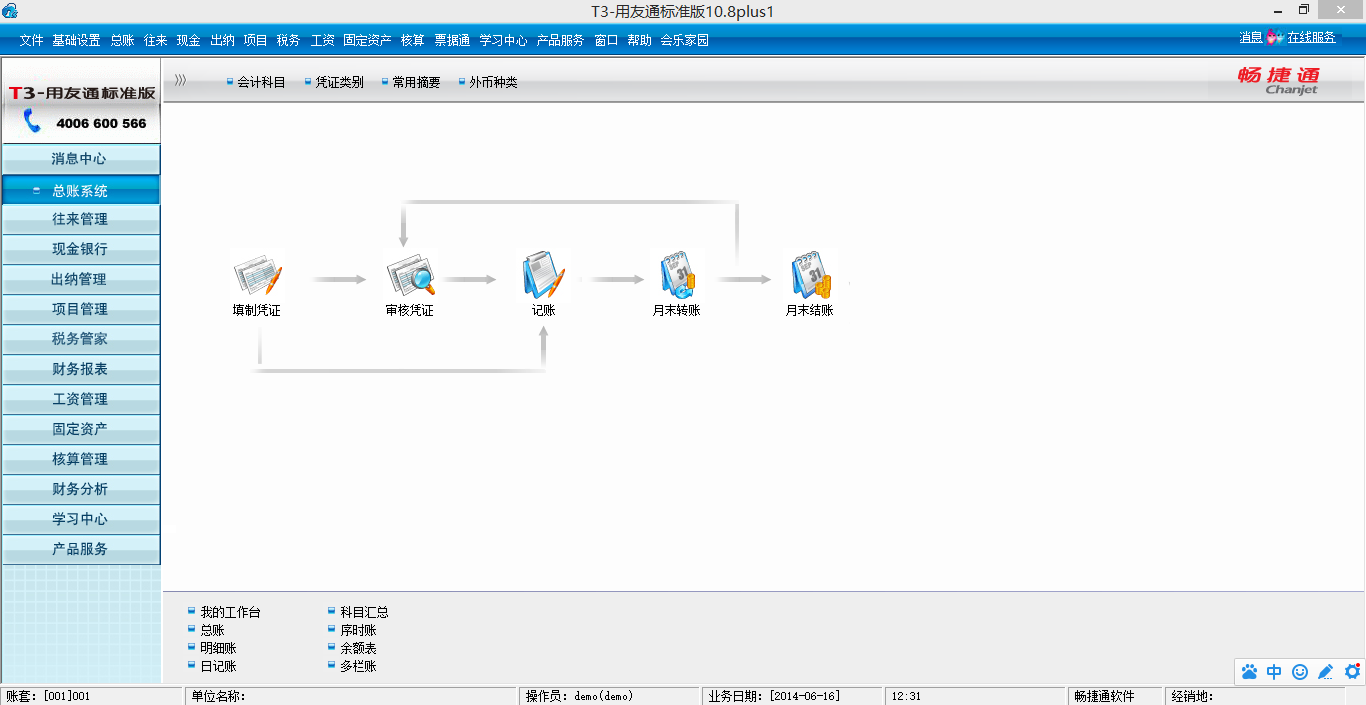Open the 现金 menu

tap(189, 41)
